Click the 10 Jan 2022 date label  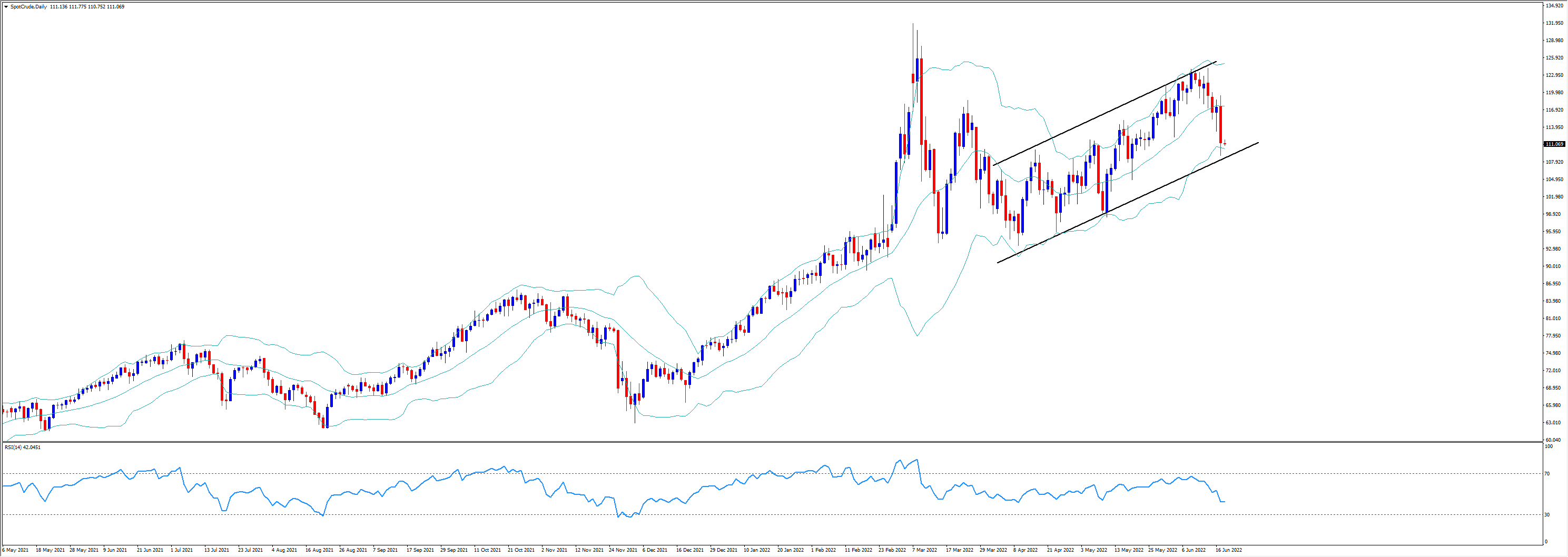[756, 550]
